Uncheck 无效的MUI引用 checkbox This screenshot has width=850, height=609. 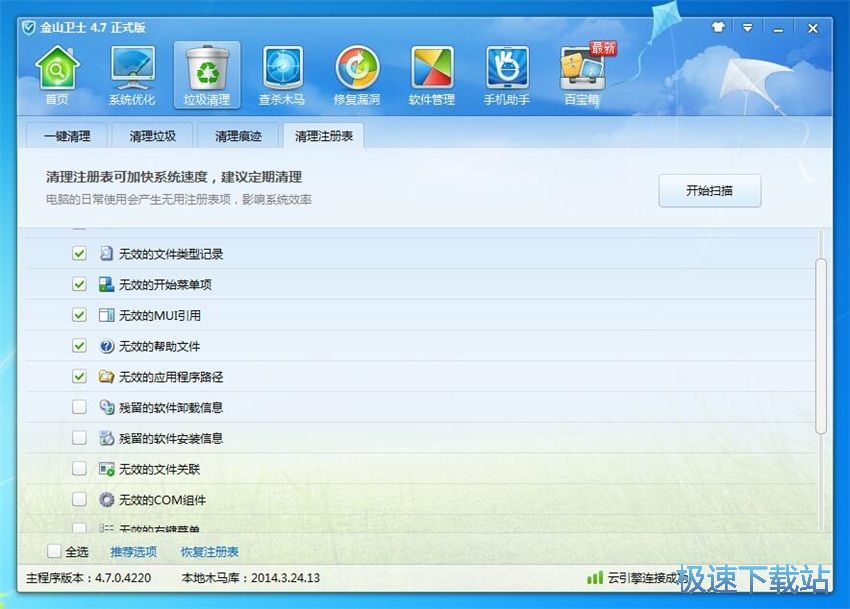(79, 315)
